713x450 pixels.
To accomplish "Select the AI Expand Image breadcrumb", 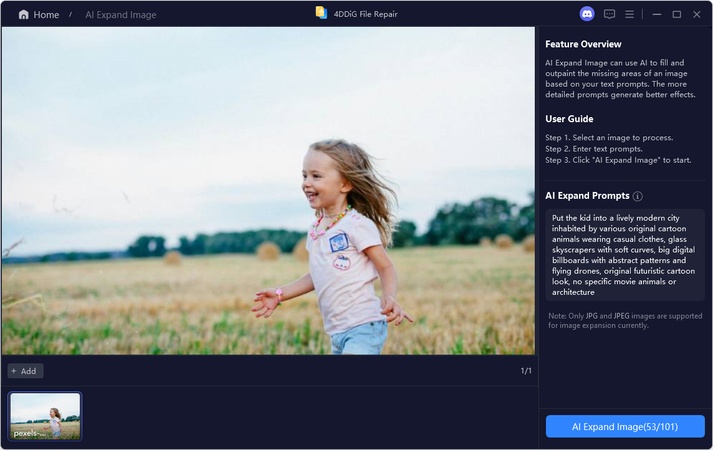I will 121,15.
